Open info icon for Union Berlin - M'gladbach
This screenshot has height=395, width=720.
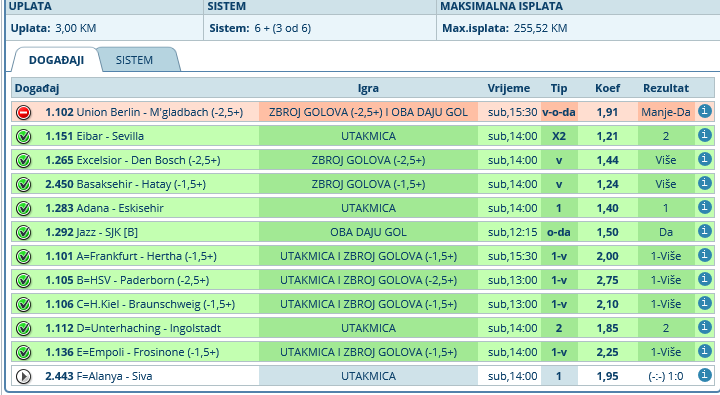705,111
